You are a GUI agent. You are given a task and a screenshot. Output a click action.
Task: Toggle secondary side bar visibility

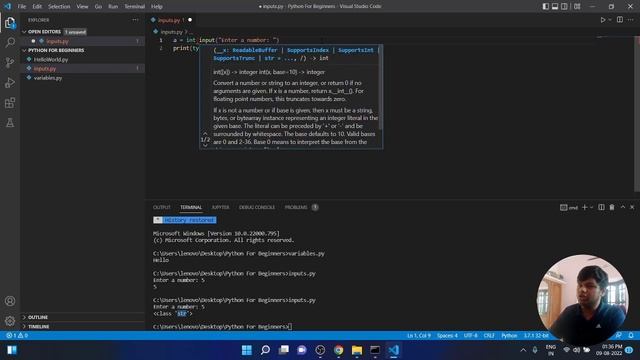tap(564, 6)
